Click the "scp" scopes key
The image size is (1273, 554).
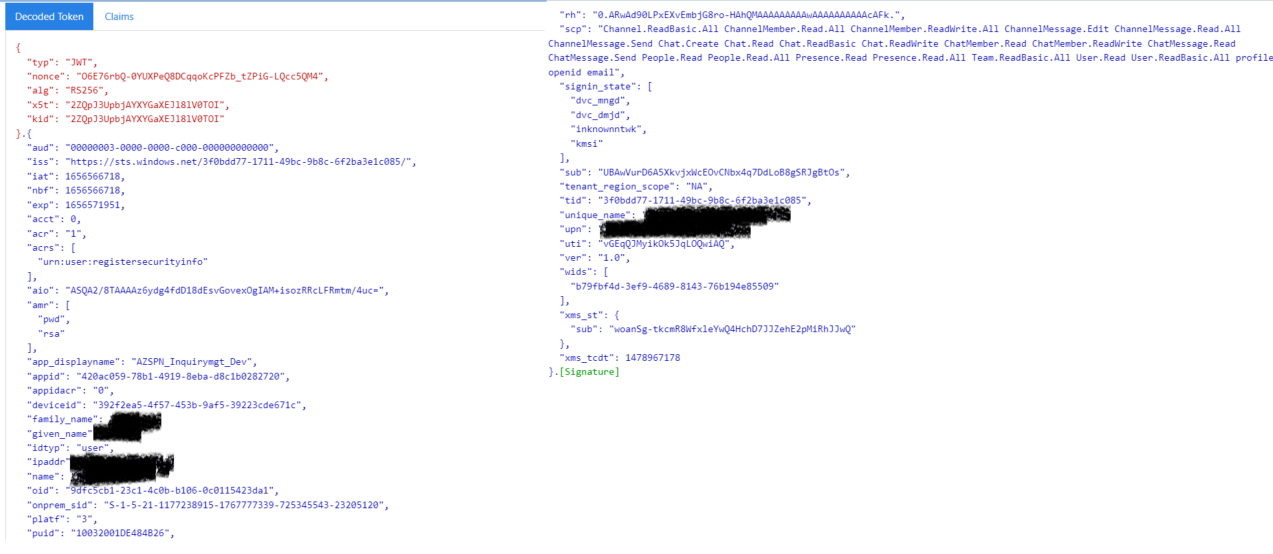click(574, 29)
